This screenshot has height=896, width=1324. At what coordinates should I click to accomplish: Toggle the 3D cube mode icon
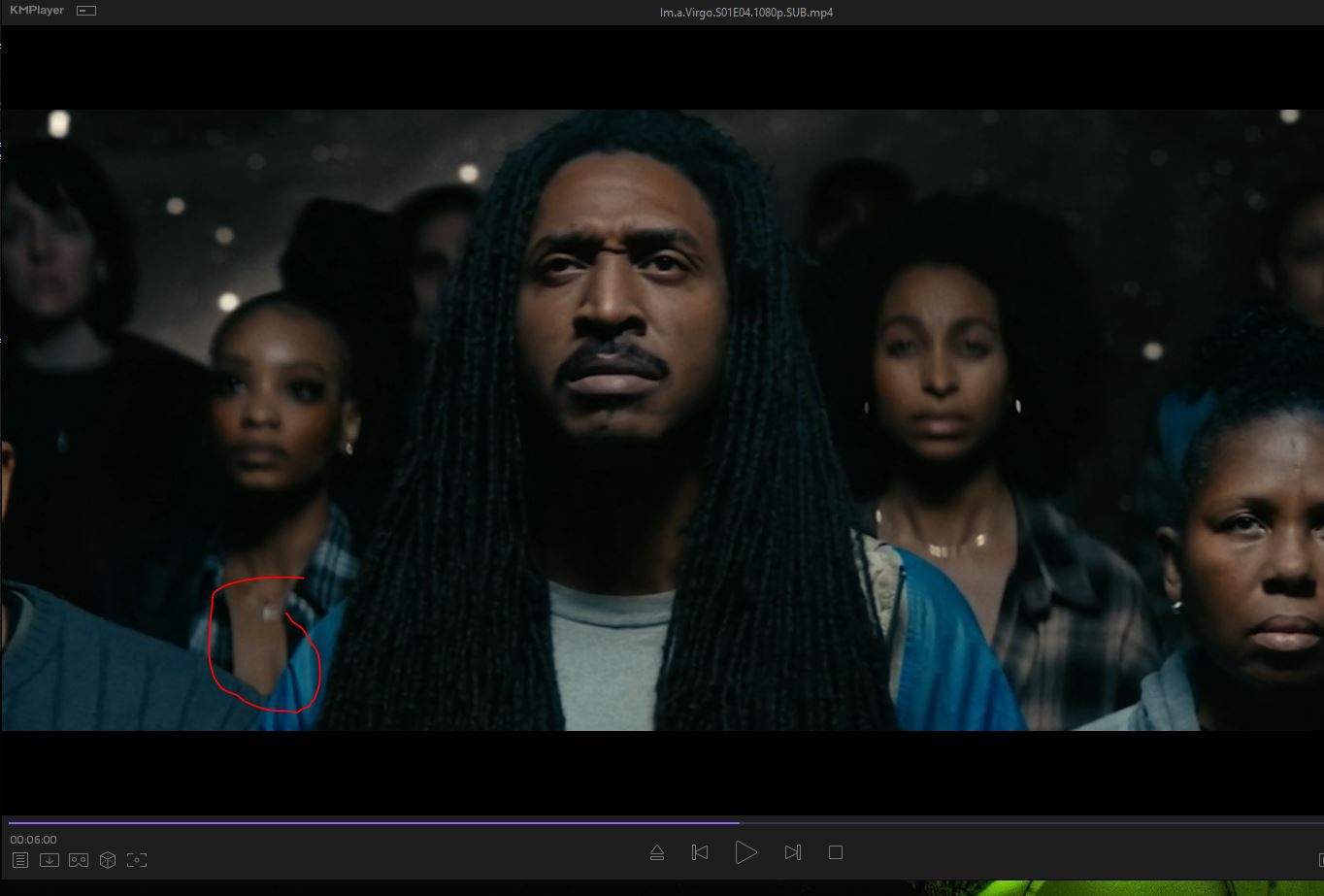108,860
